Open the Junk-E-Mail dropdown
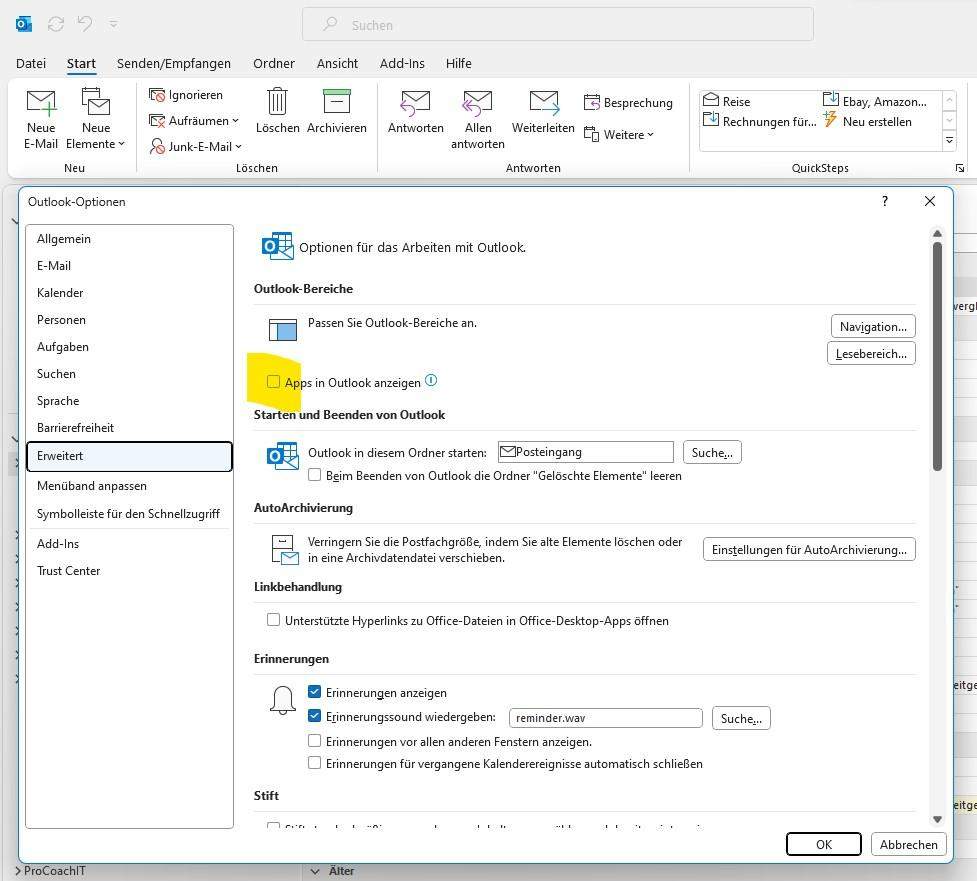 (x=195, y=146)
